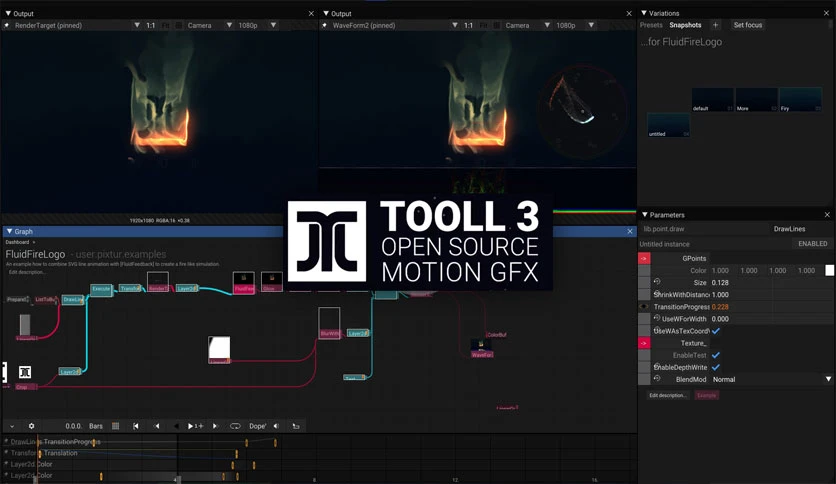Uncheck EnableDepthWrite checkbox
Viewport: 836px width, 484px height.
(x=716, y=367)
